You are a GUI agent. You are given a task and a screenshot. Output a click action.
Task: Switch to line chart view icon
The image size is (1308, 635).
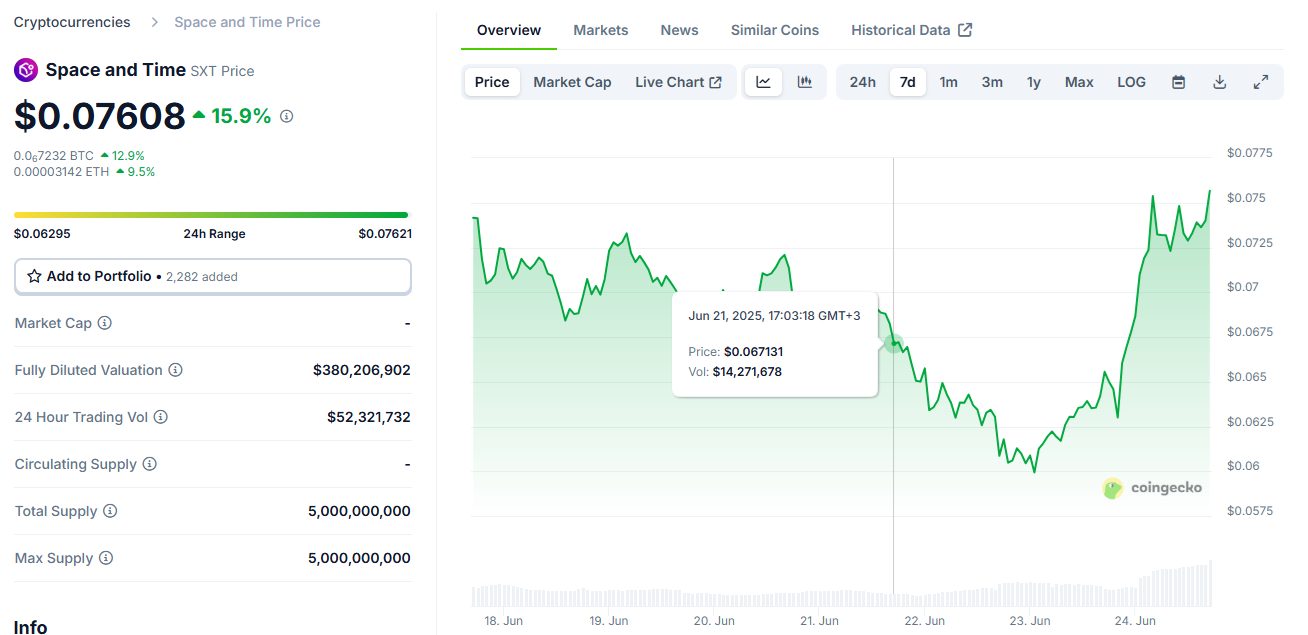763,82
